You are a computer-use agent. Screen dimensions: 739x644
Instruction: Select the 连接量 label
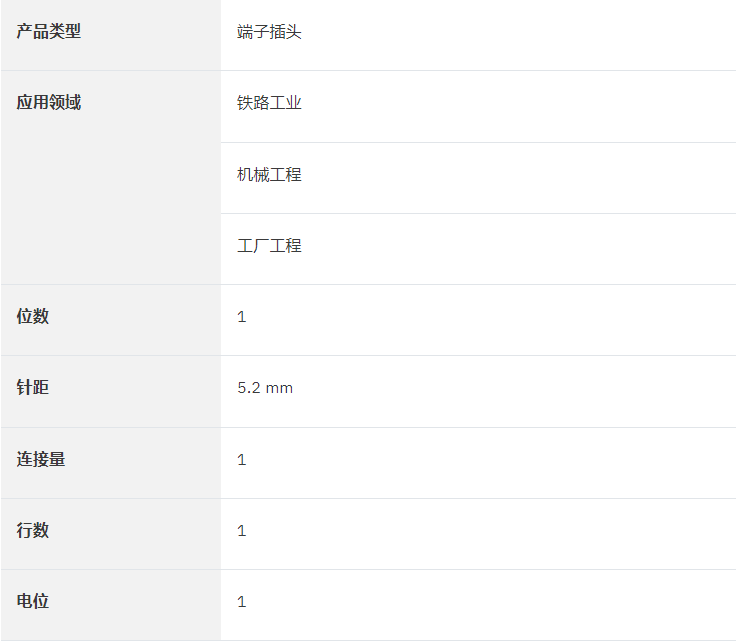click(x=41, y=459)
